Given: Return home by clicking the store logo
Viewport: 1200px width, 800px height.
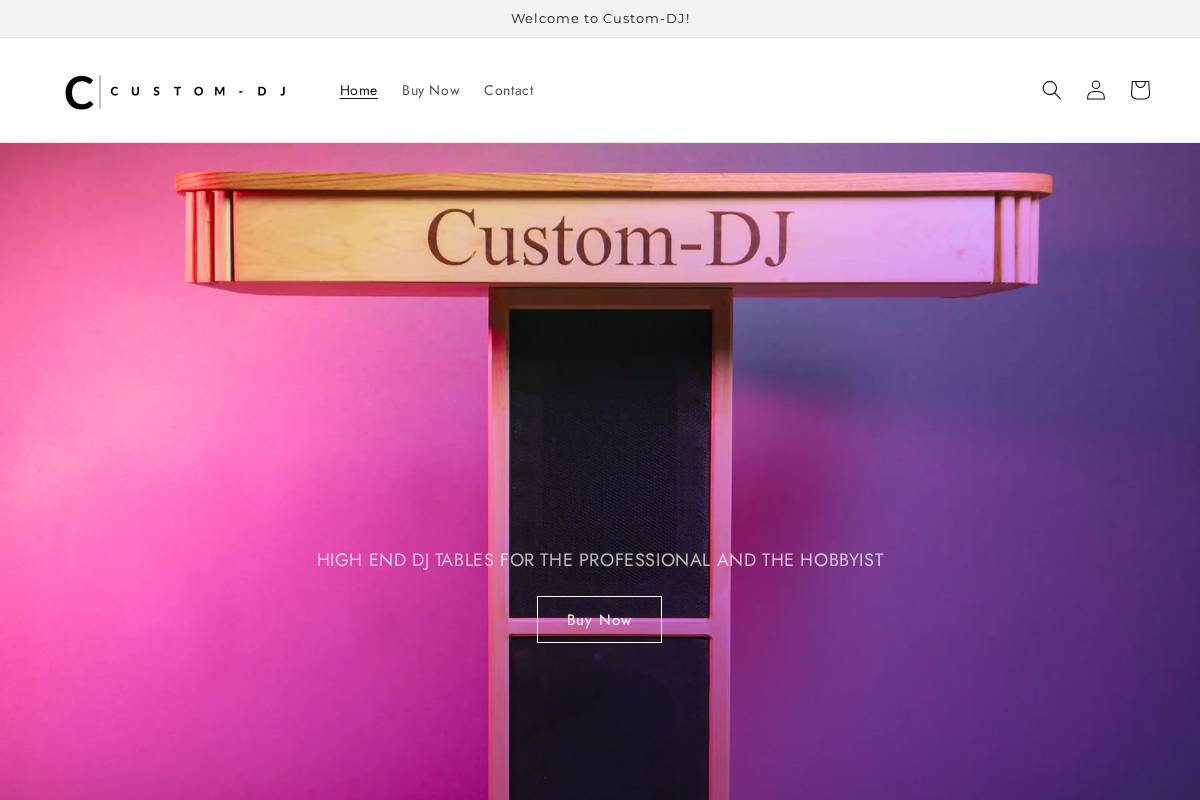Looking at the screenshot, I should 175,91.
